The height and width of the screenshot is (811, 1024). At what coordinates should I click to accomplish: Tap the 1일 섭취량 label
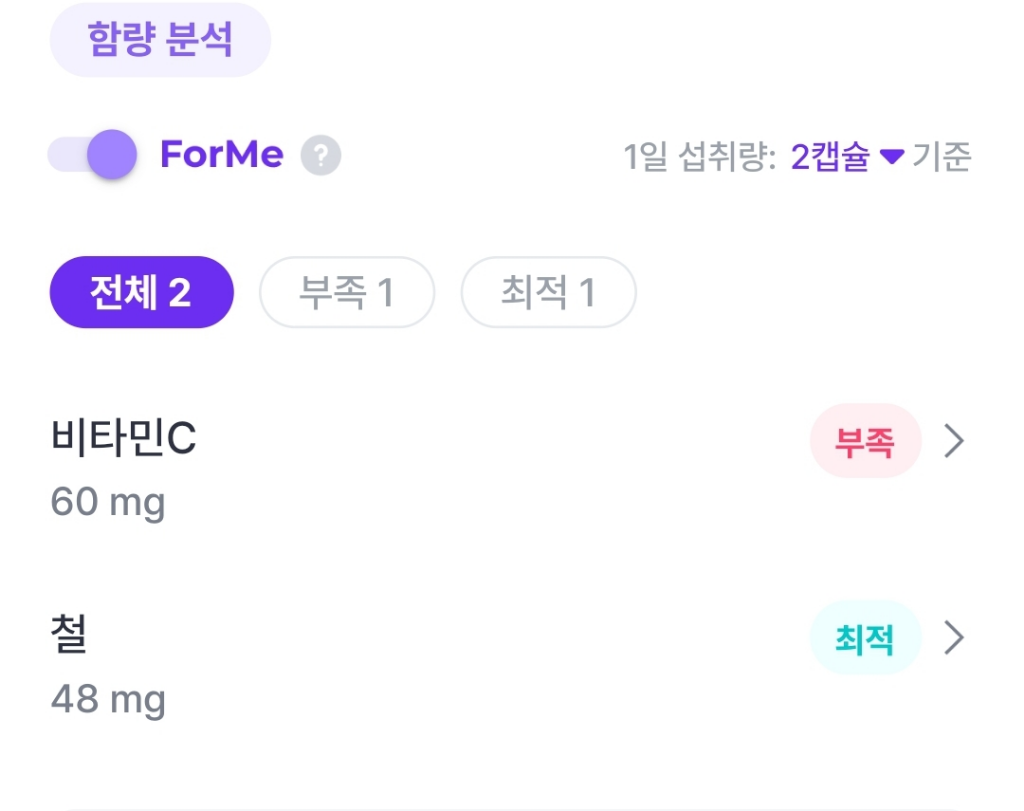700,158
